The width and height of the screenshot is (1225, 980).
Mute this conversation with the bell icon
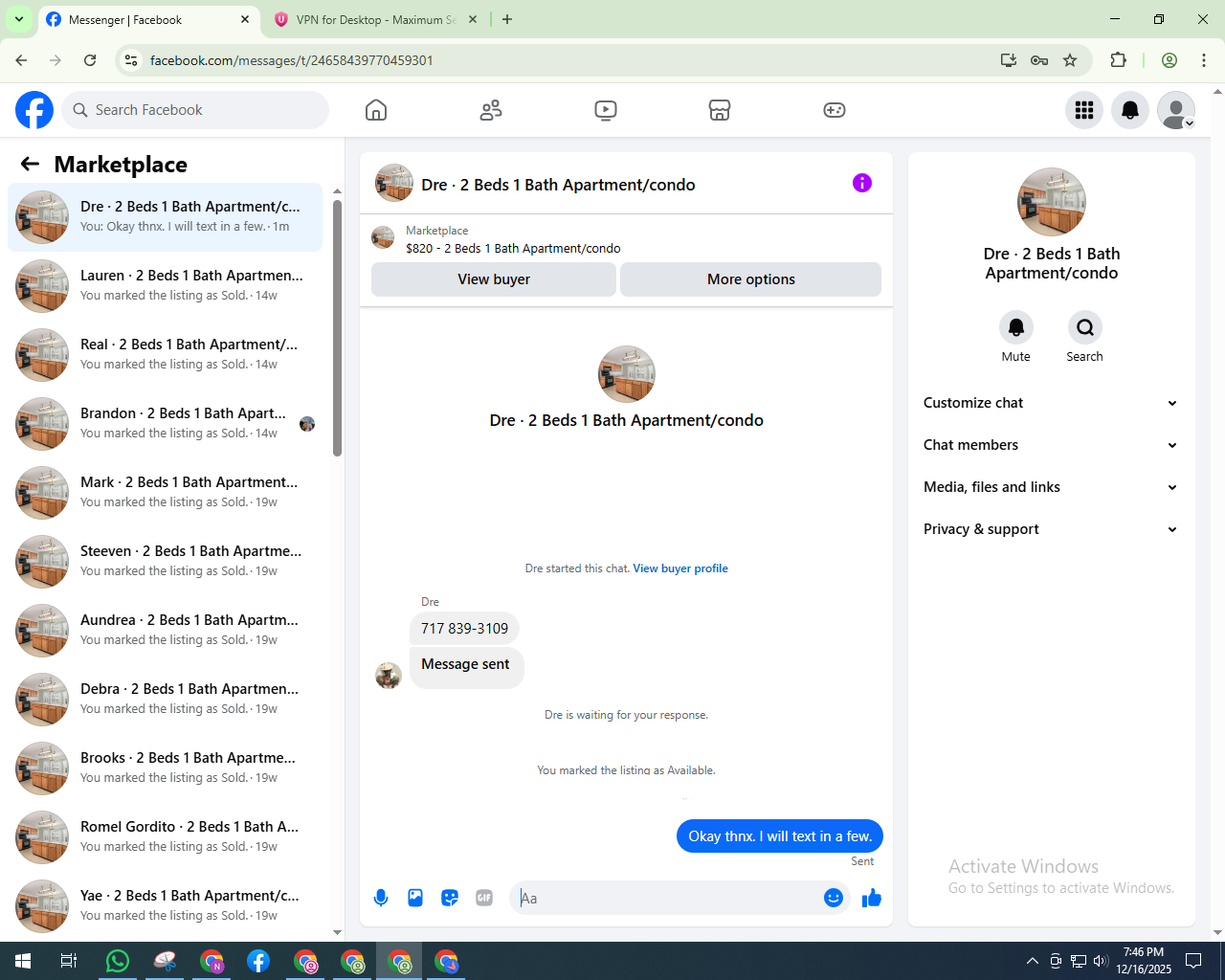point(1016,327)
